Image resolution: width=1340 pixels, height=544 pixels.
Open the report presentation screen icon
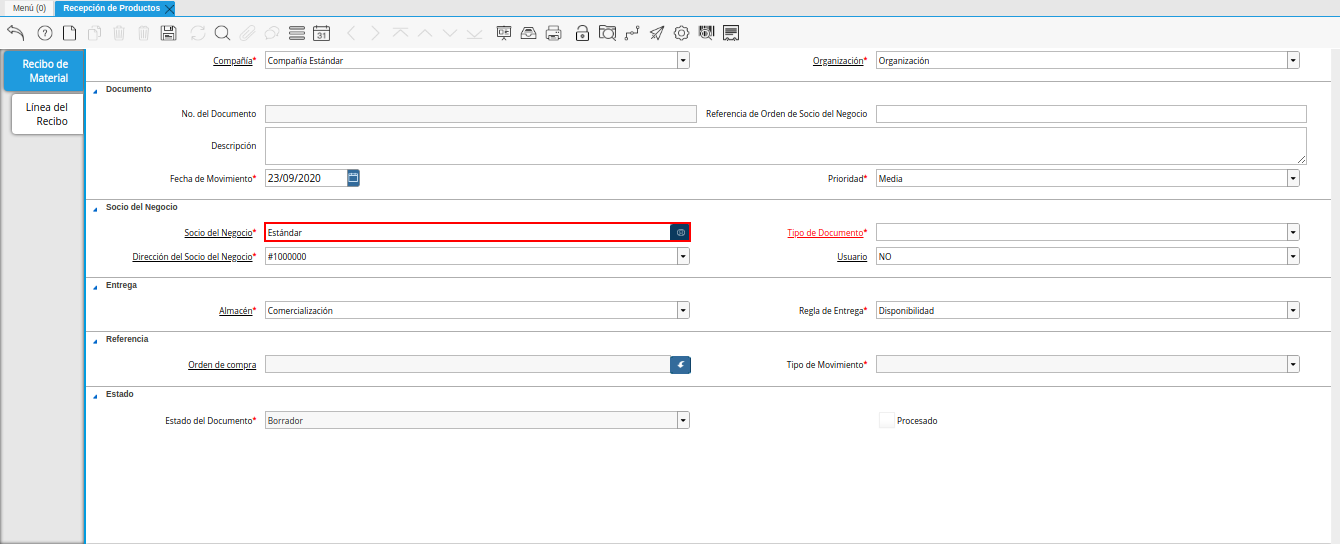[x=504, y=33]
